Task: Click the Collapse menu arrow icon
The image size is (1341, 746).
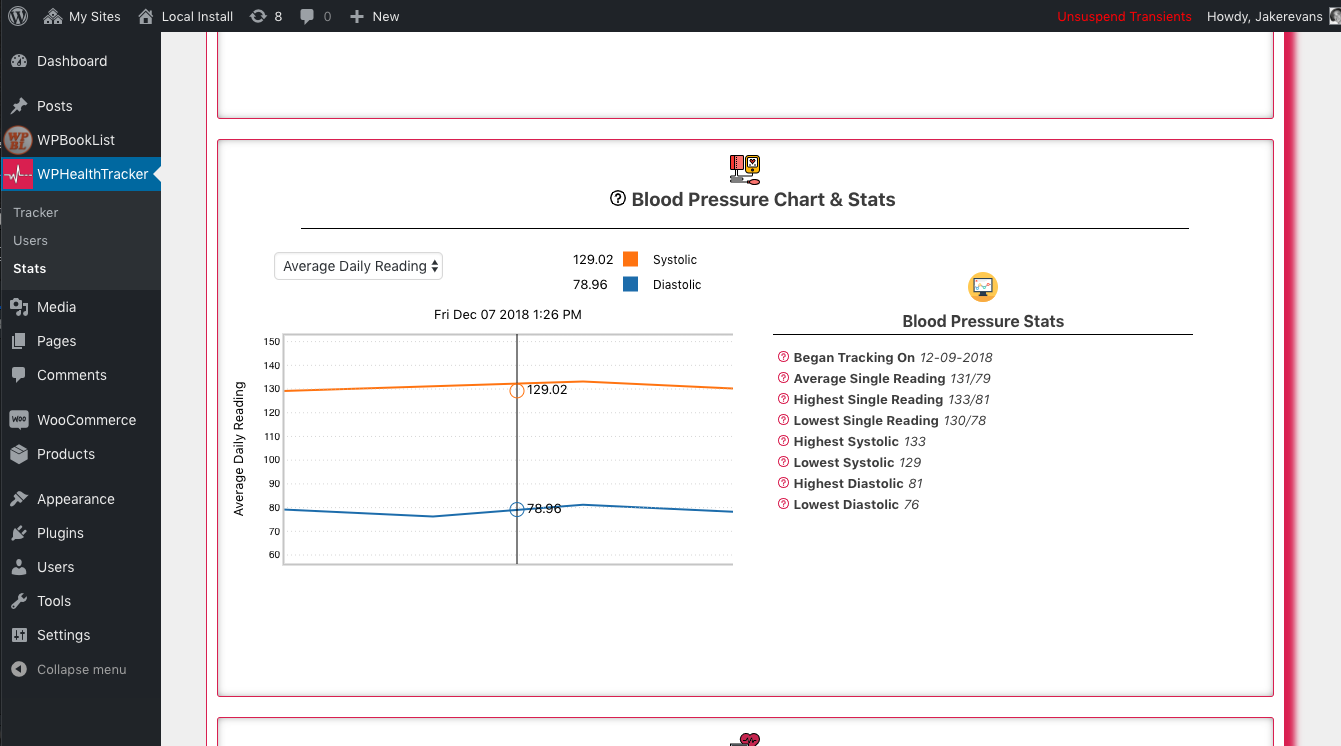Action: (x=19, y=669)
